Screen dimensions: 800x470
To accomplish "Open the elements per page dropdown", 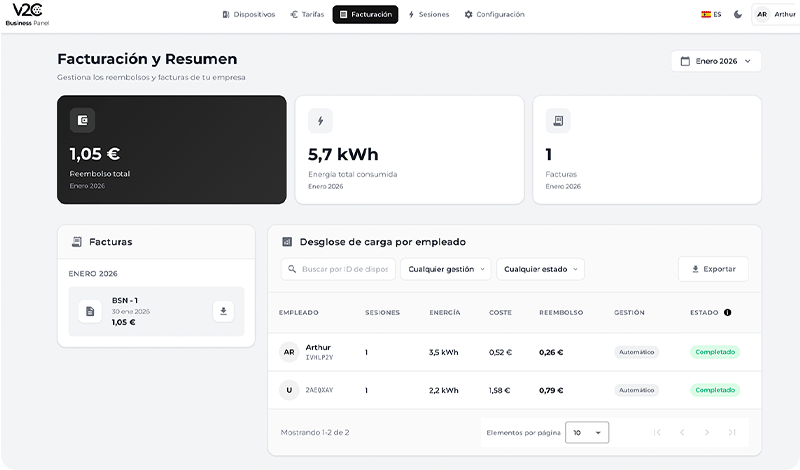I will coord(586,432).
